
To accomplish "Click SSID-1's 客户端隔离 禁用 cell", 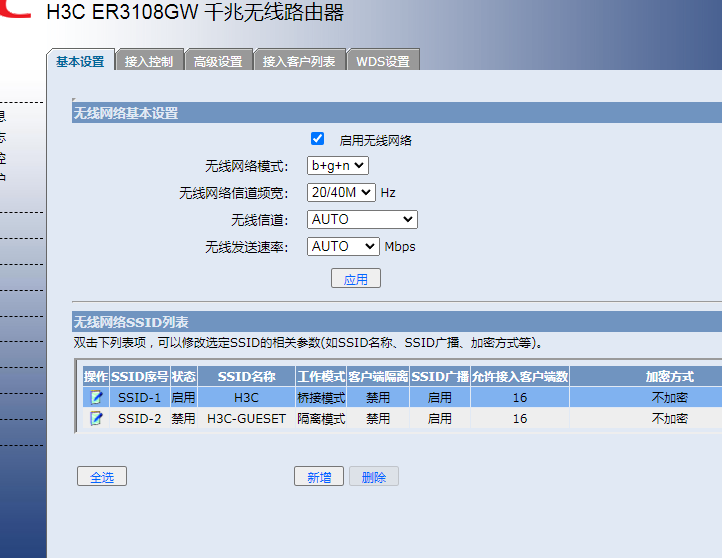I will (x=378, y=397).
